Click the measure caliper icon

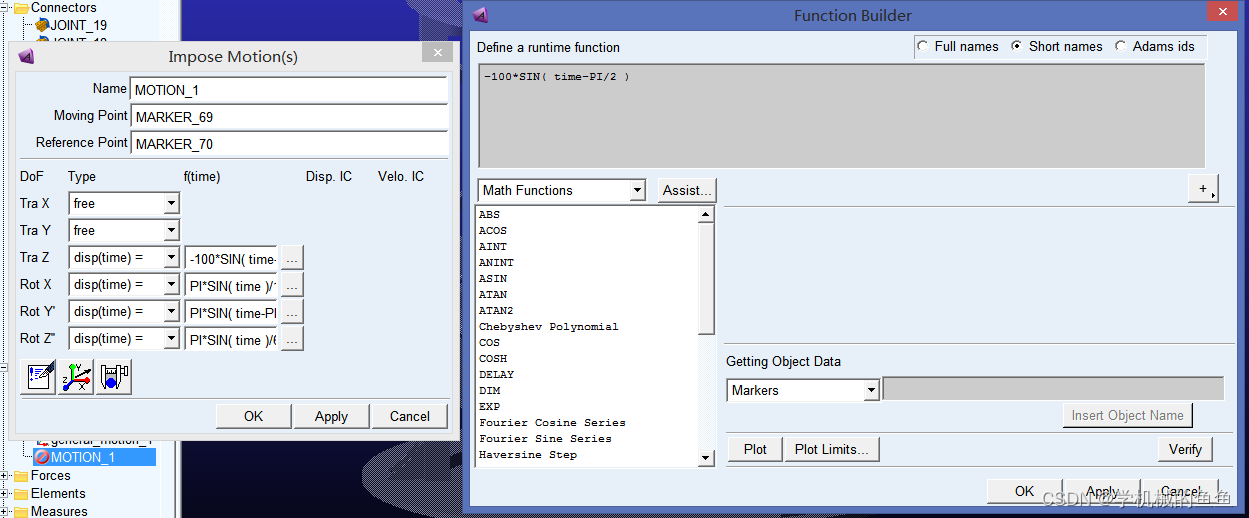(x=114, y=377)
